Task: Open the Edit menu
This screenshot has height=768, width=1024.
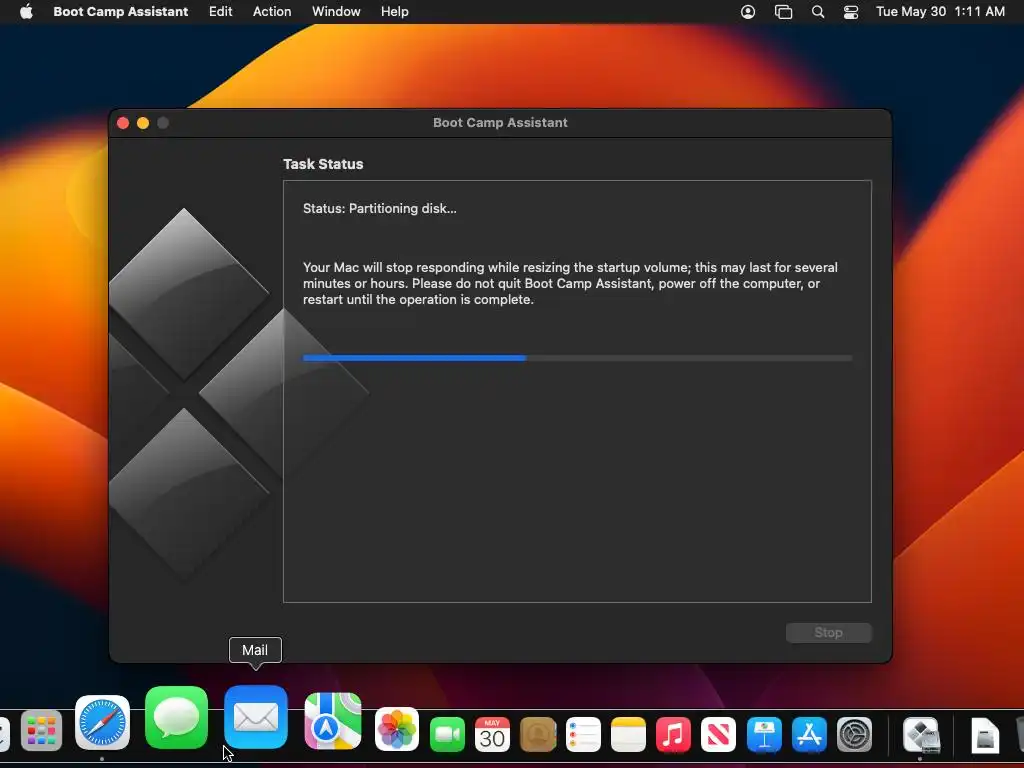Action: 220,11
